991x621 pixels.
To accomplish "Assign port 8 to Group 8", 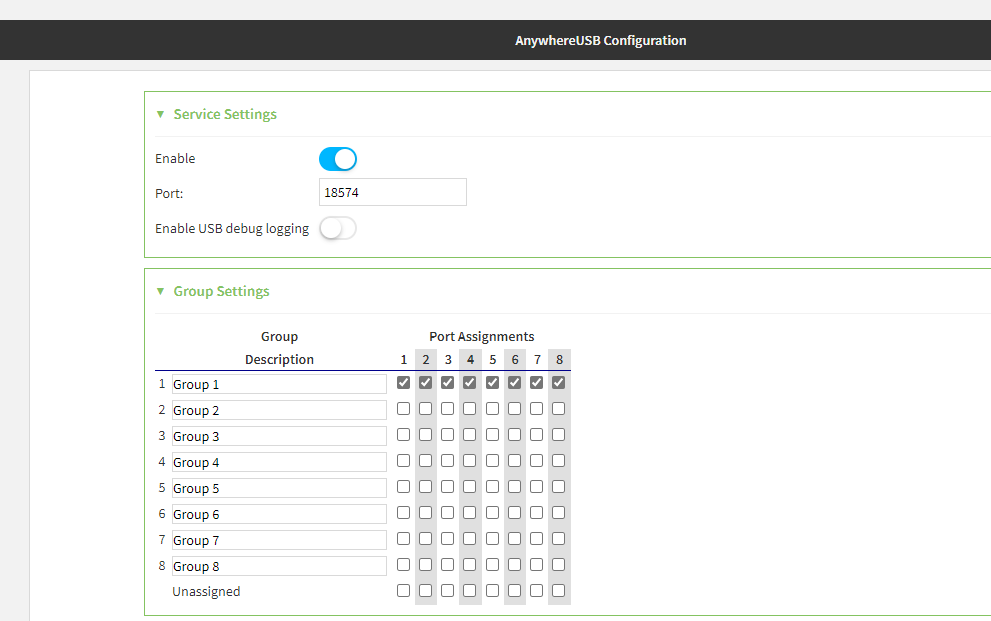I will (x=559, y=564).
